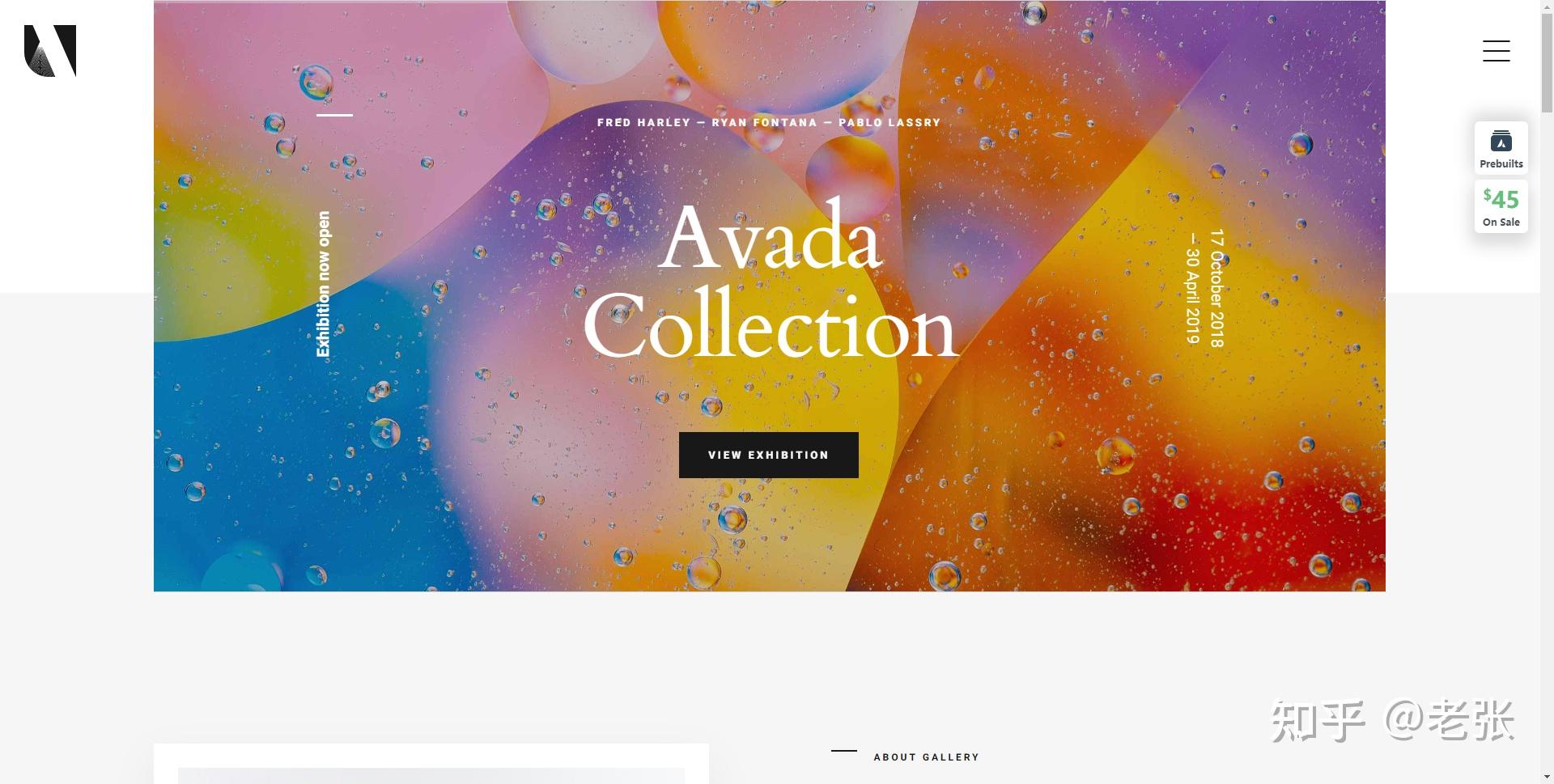Click the scrollbar up arrow
The height and width of the screenshot is (784, 1554).
(x=1547, y=5)
